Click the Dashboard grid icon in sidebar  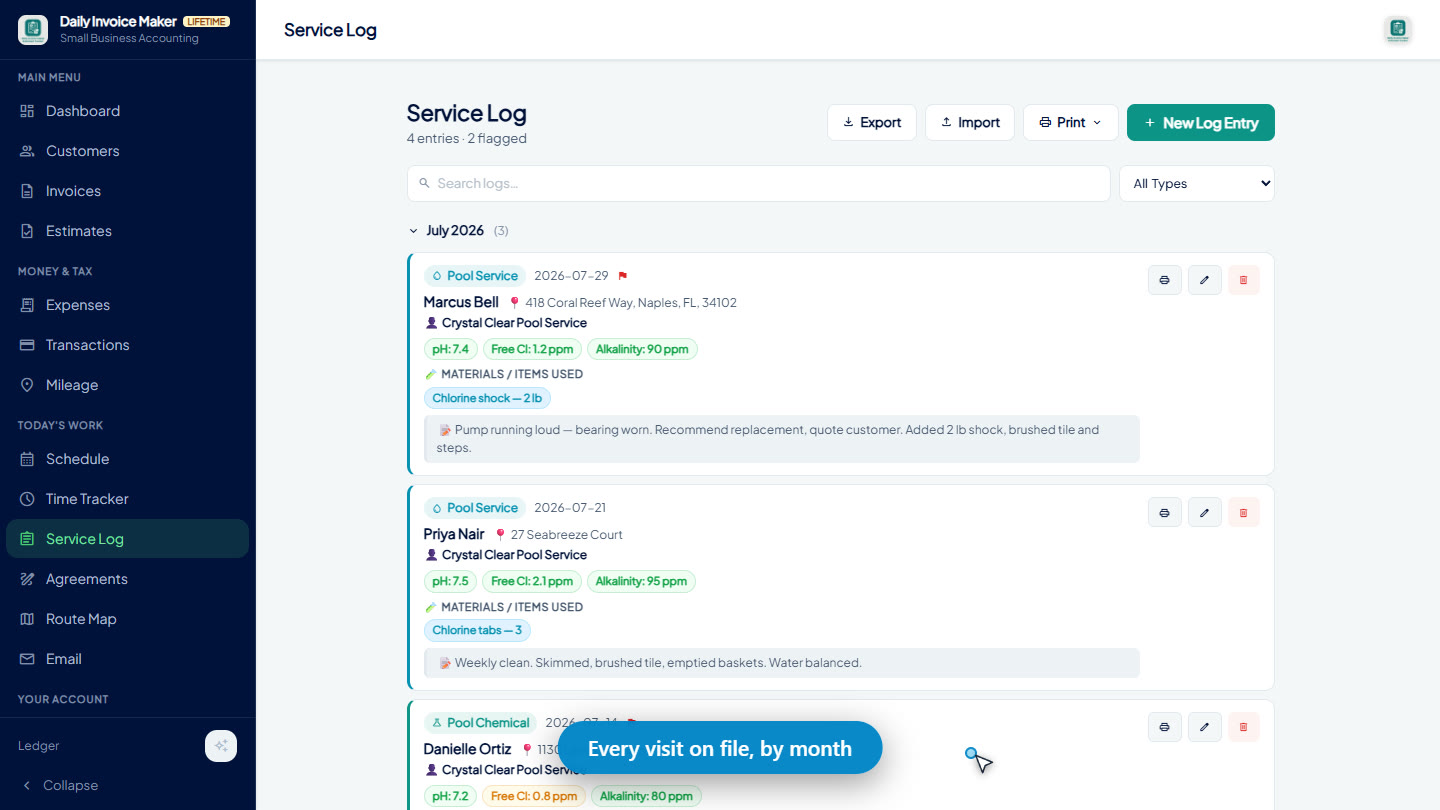coord(27,111)
